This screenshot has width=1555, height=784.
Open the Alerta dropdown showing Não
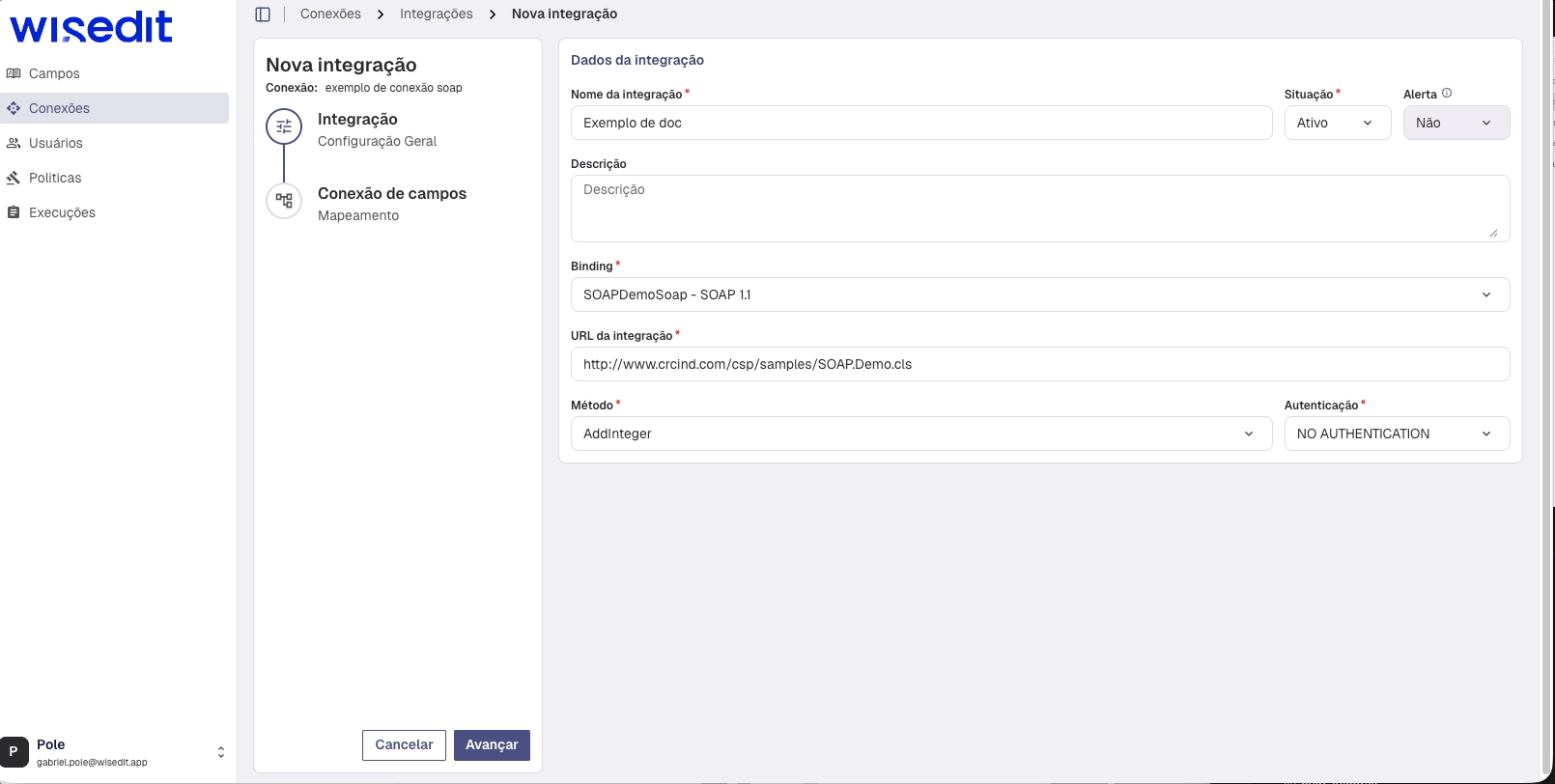[1456, 123]
